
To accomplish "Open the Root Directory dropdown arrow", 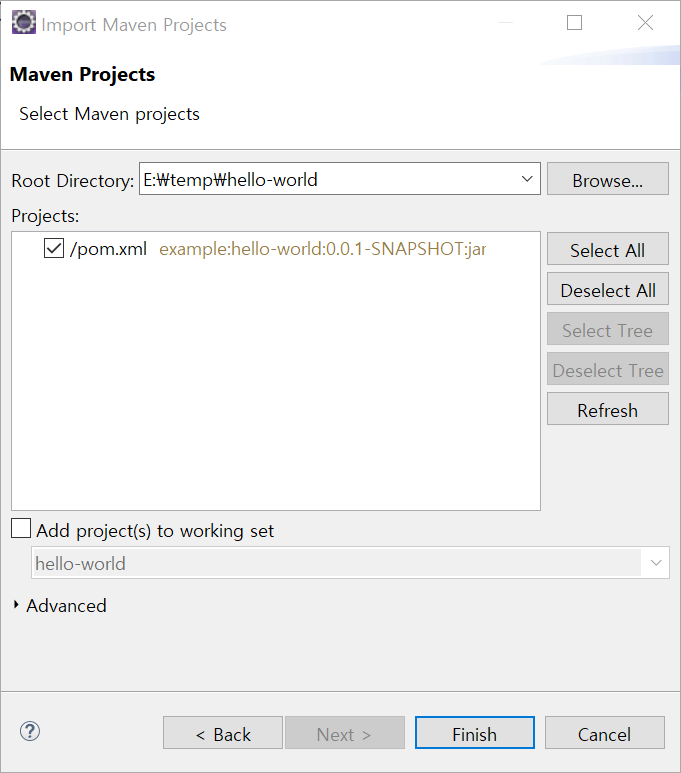I will tap(527, 178).
